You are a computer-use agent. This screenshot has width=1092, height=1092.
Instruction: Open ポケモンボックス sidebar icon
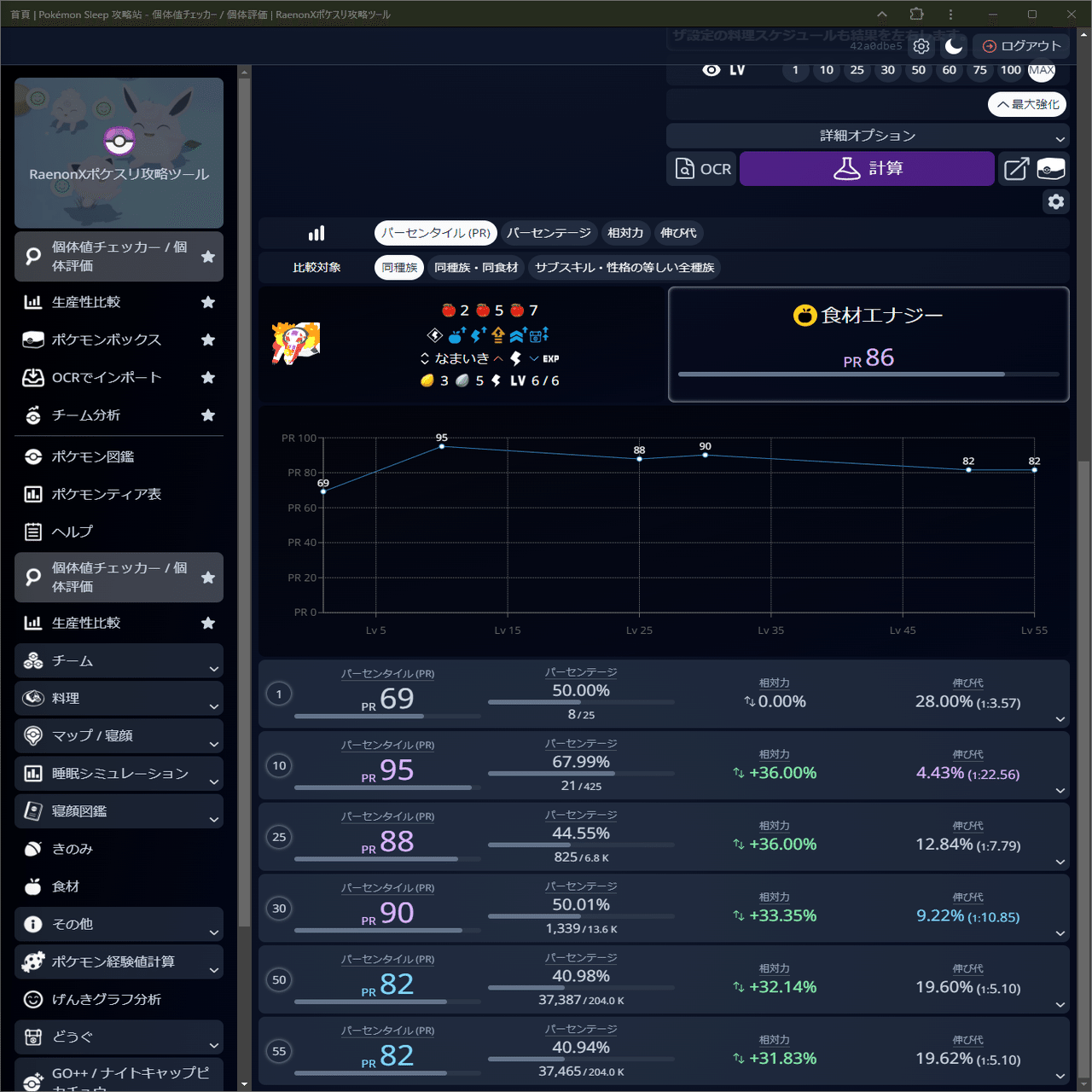coord(33,340)
